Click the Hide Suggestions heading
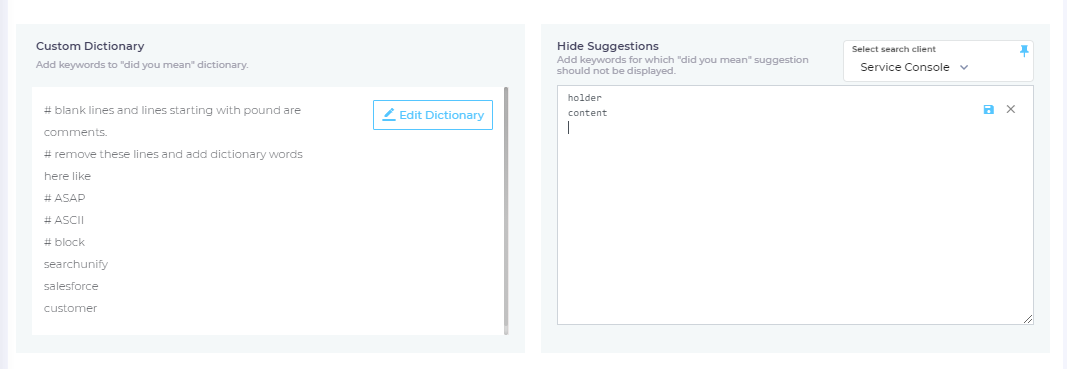 [x=608, y=46]
